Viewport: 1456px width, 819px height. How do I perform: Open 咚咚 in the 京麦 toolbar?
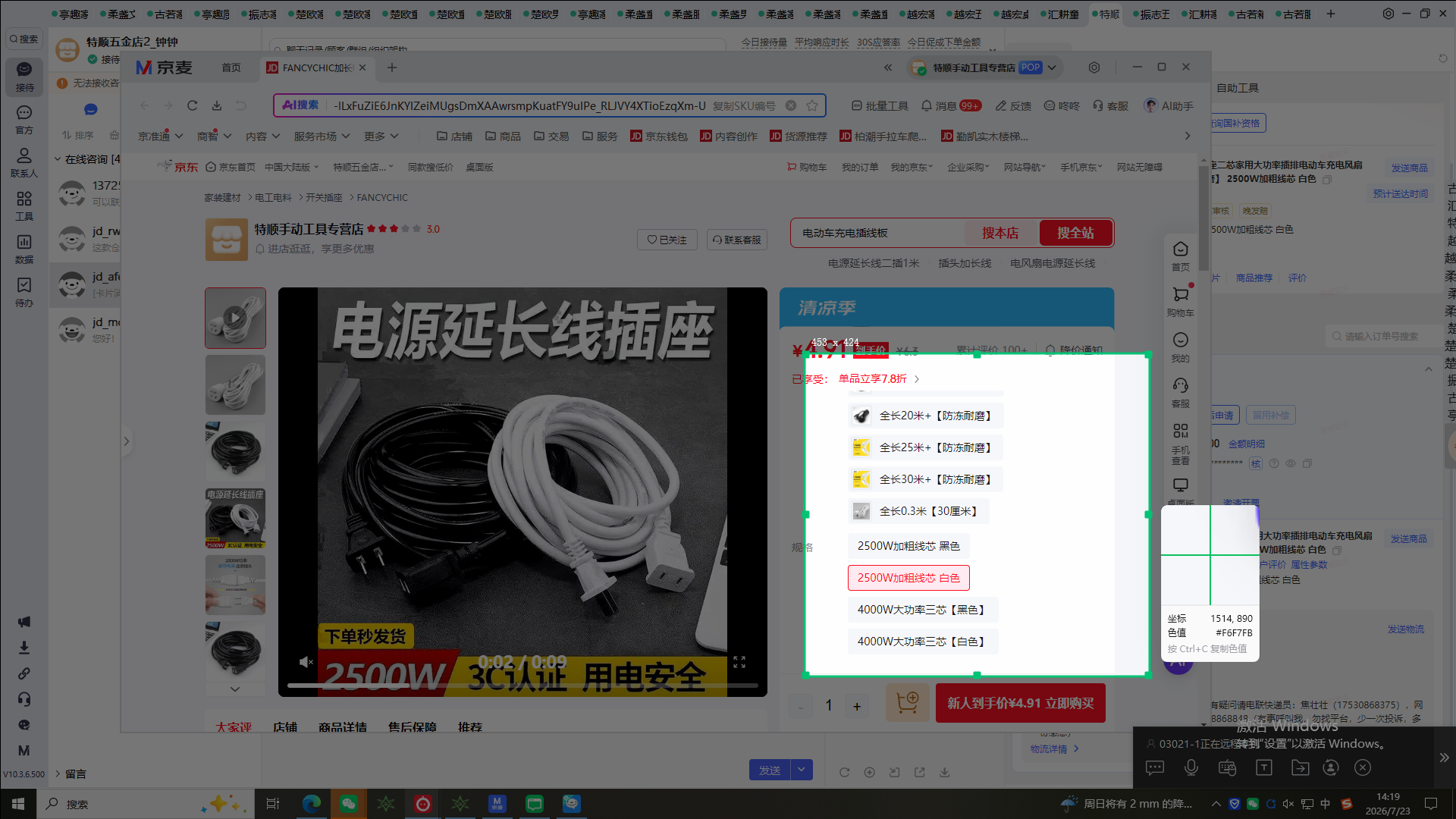tap(1062, 106)
